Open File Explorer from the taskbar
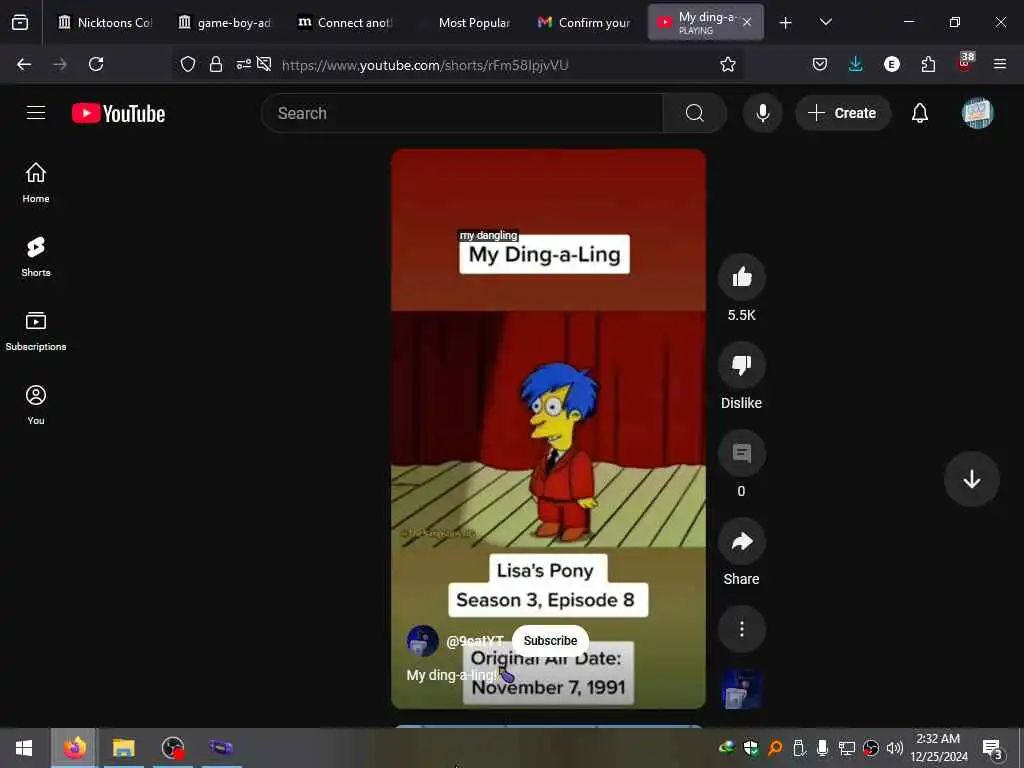This screenshot has height=768, width=1024. tap(123, 748)
